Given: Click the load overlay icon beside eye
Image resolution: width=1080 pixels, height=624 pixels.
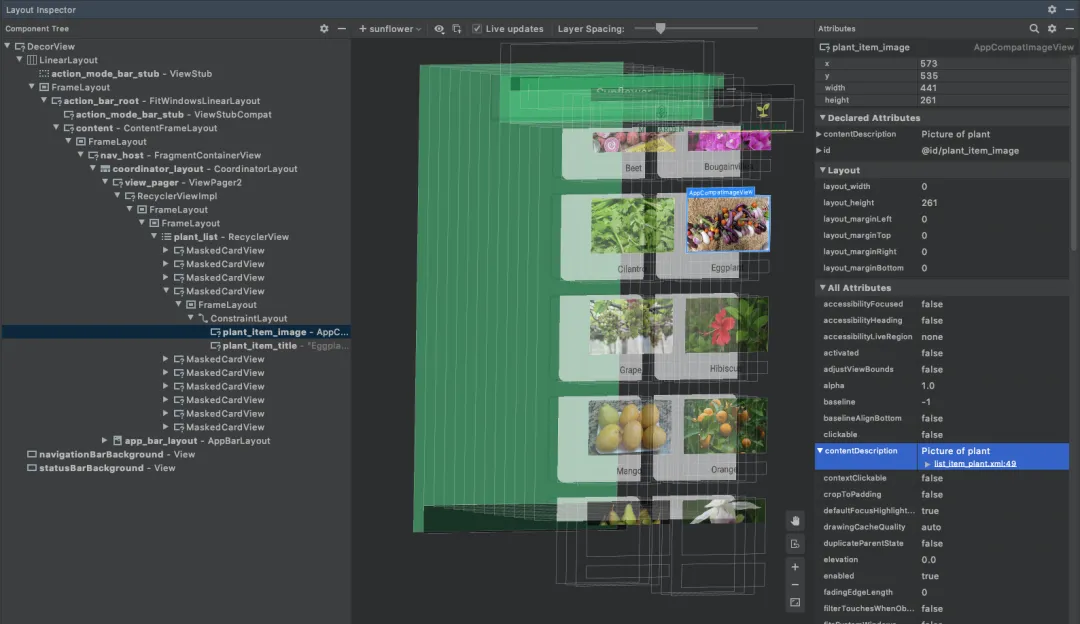Looking at the screenshot, I should click(x=457, y=29).
